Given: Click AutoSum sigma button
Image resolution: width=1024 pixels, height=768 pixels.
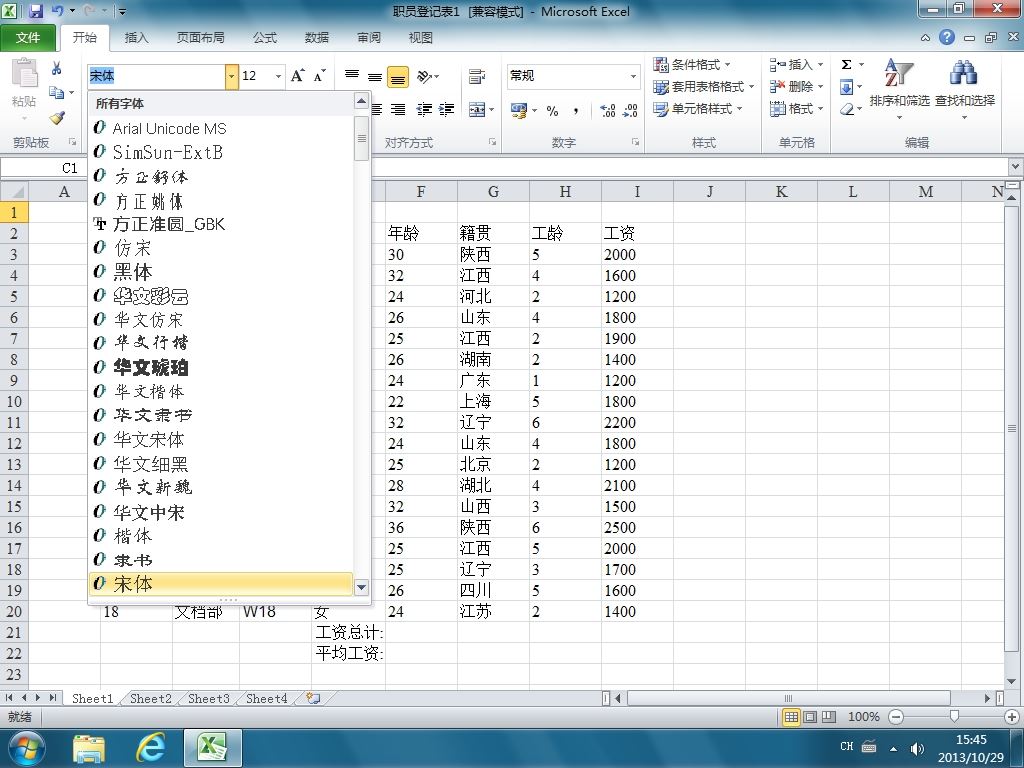Looking at the screenshot, I should (846, 65).
